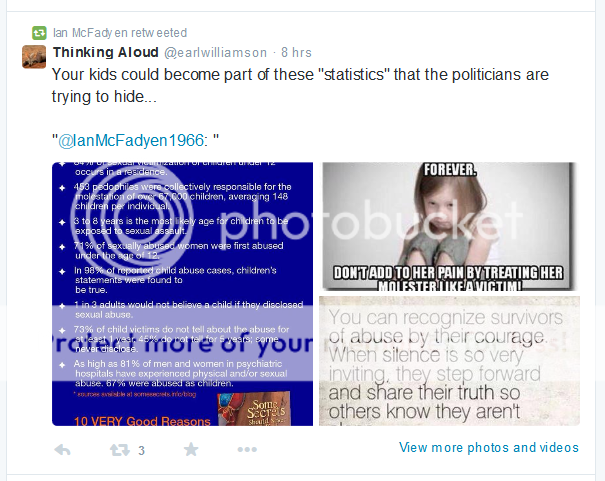Open the girl meme photo thumbnail
This screenshot has height=481, width=605.
(449, 226)
